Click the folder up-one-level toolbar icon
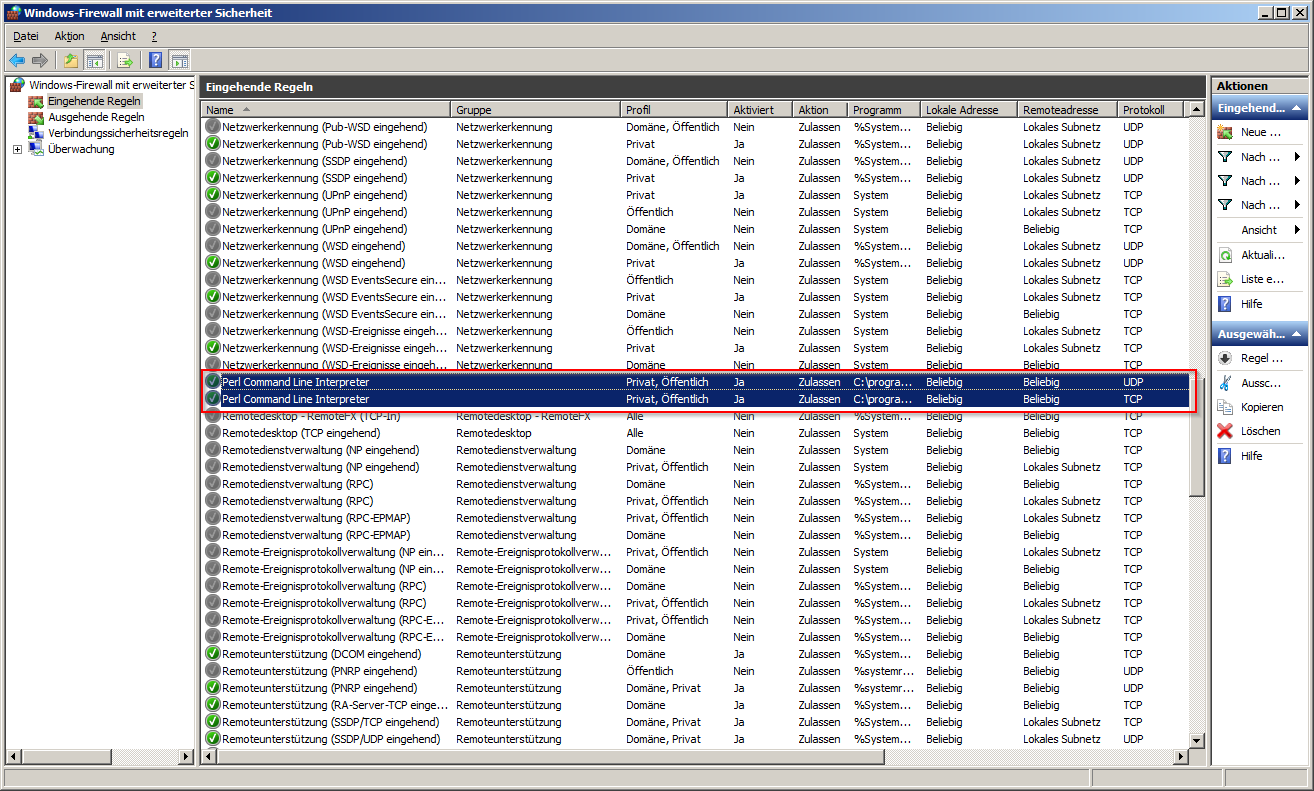Viewport: 1314px width, 791px height. (x=71, y=60)
